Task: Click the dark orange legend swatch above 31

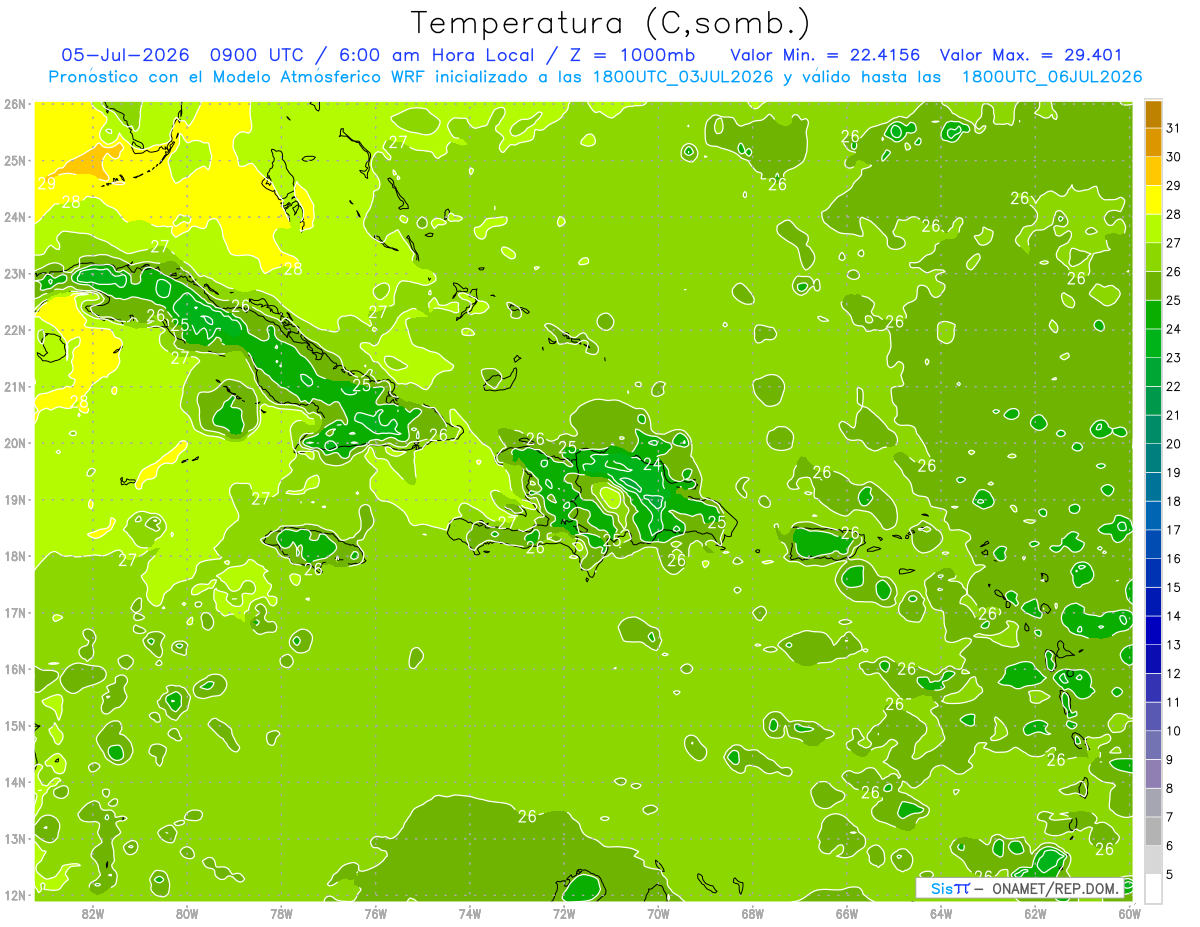Action: (1153, 115)
